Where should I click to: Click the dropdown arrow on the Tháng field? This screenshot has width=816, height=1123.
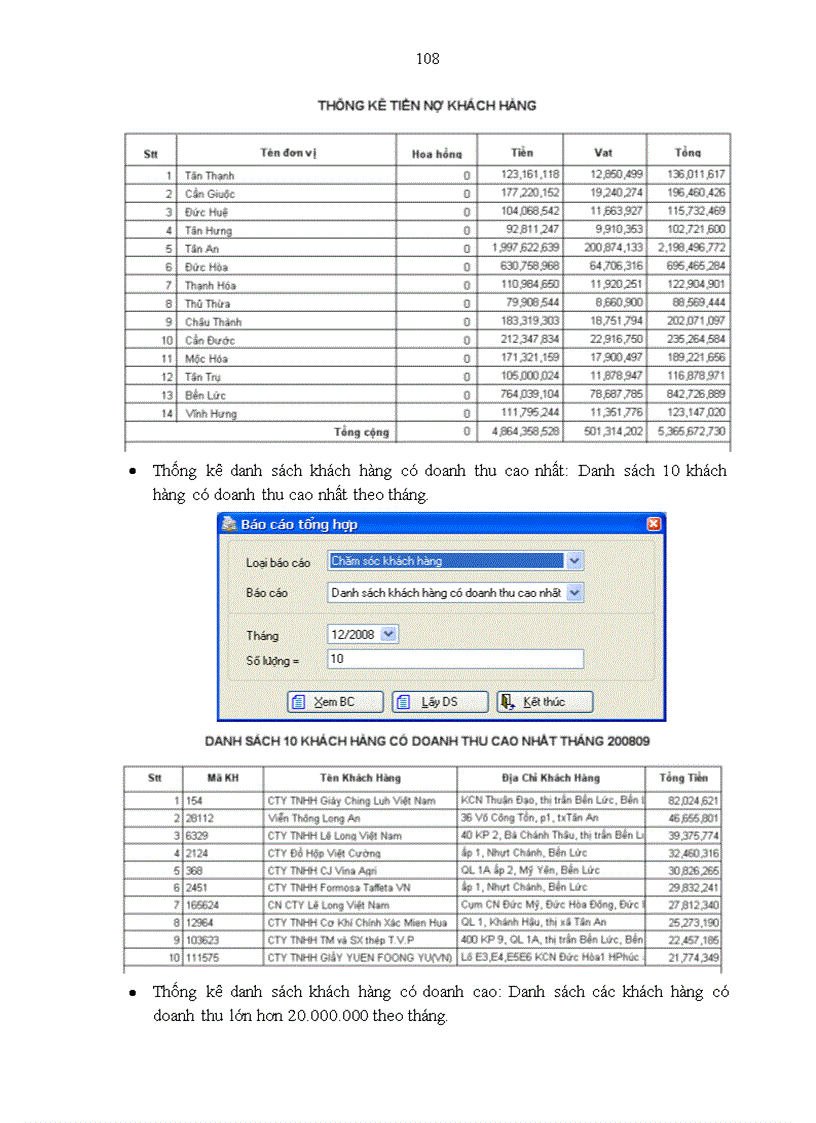tap(388, 633)
